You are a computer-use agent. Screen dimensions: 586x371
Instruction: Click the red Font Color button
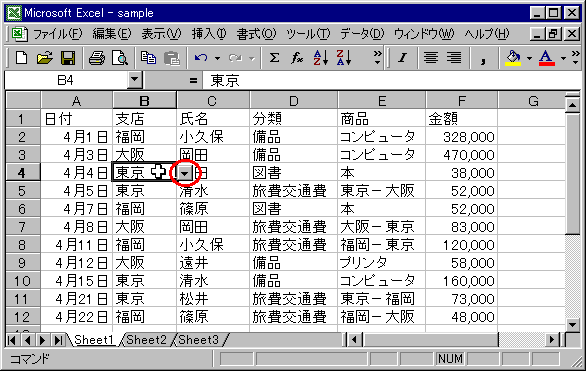coord(546,58)
